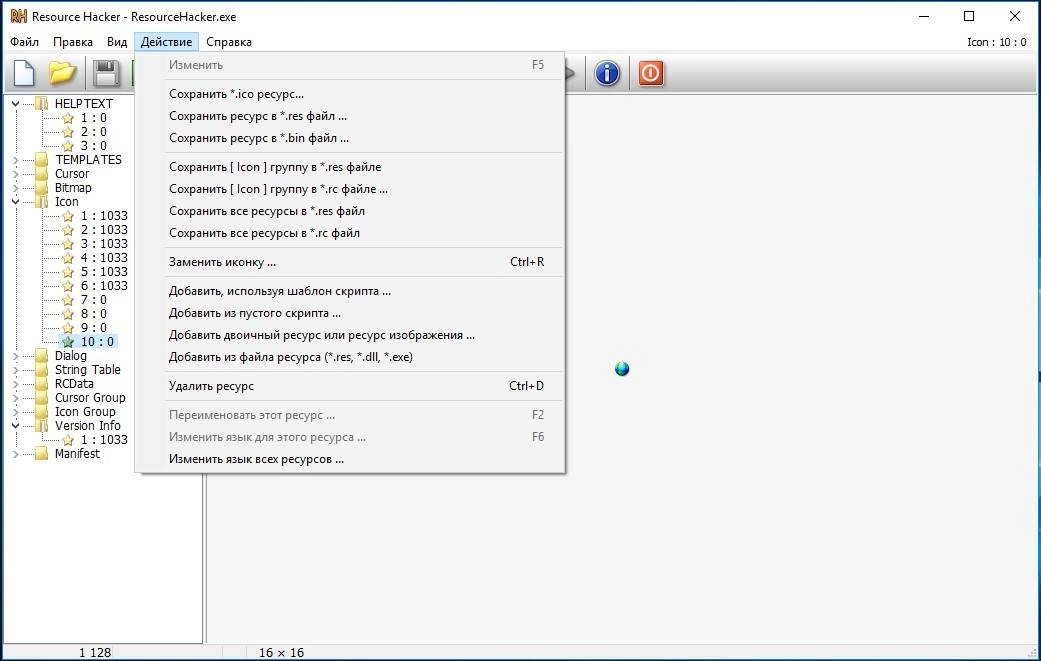Select Icon resource 6 : 1033
Viewport: 1041px width, 661px height.
[104, 285]
